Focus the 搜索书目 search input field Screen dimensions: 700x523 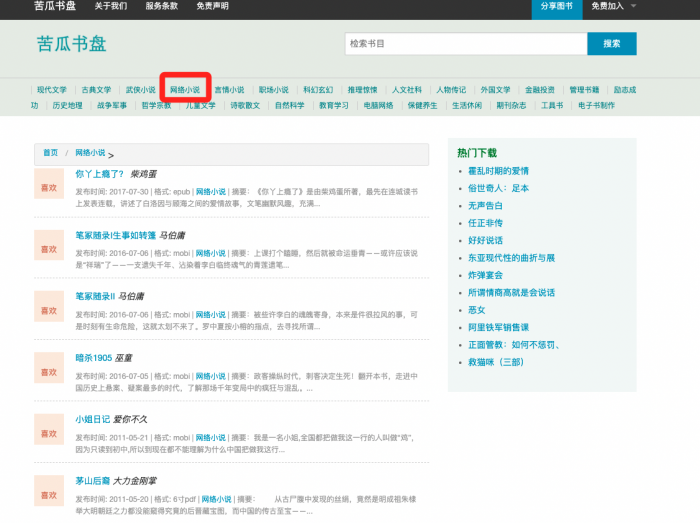(x=464, y=44)
